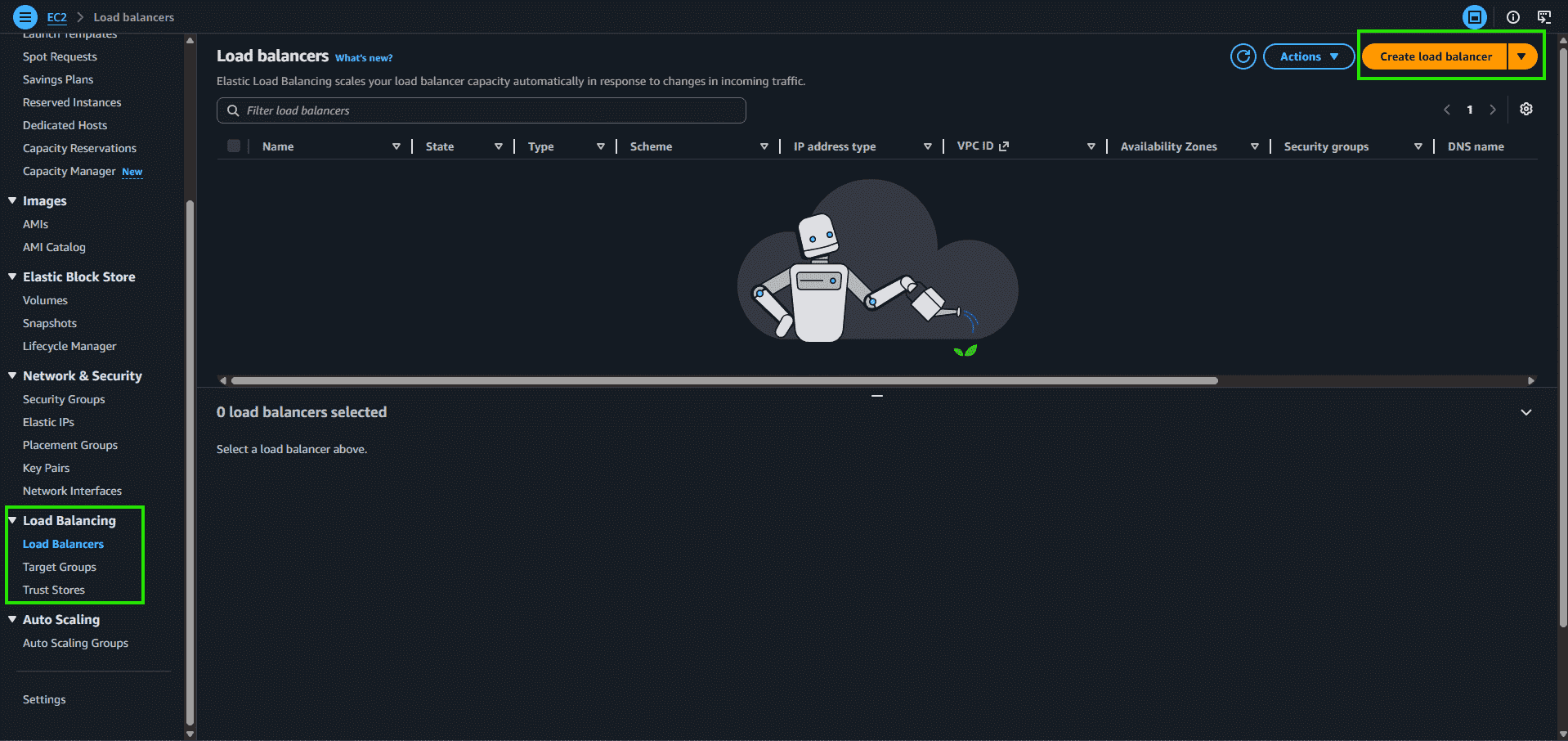Open the CloudShell icon in top bar

click(1475, 16)
